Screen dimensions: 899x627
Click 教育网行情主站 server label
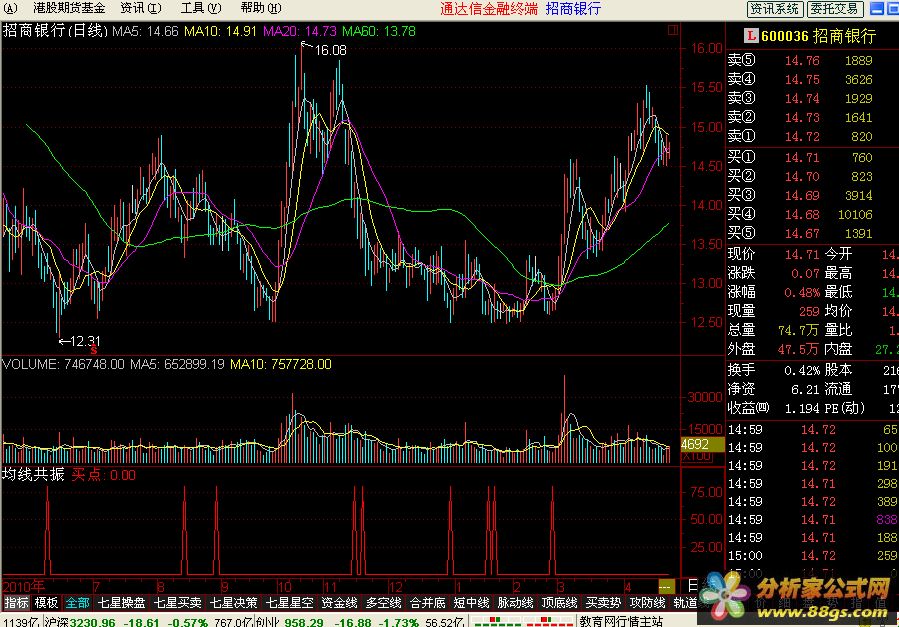(x=620, y=621)
